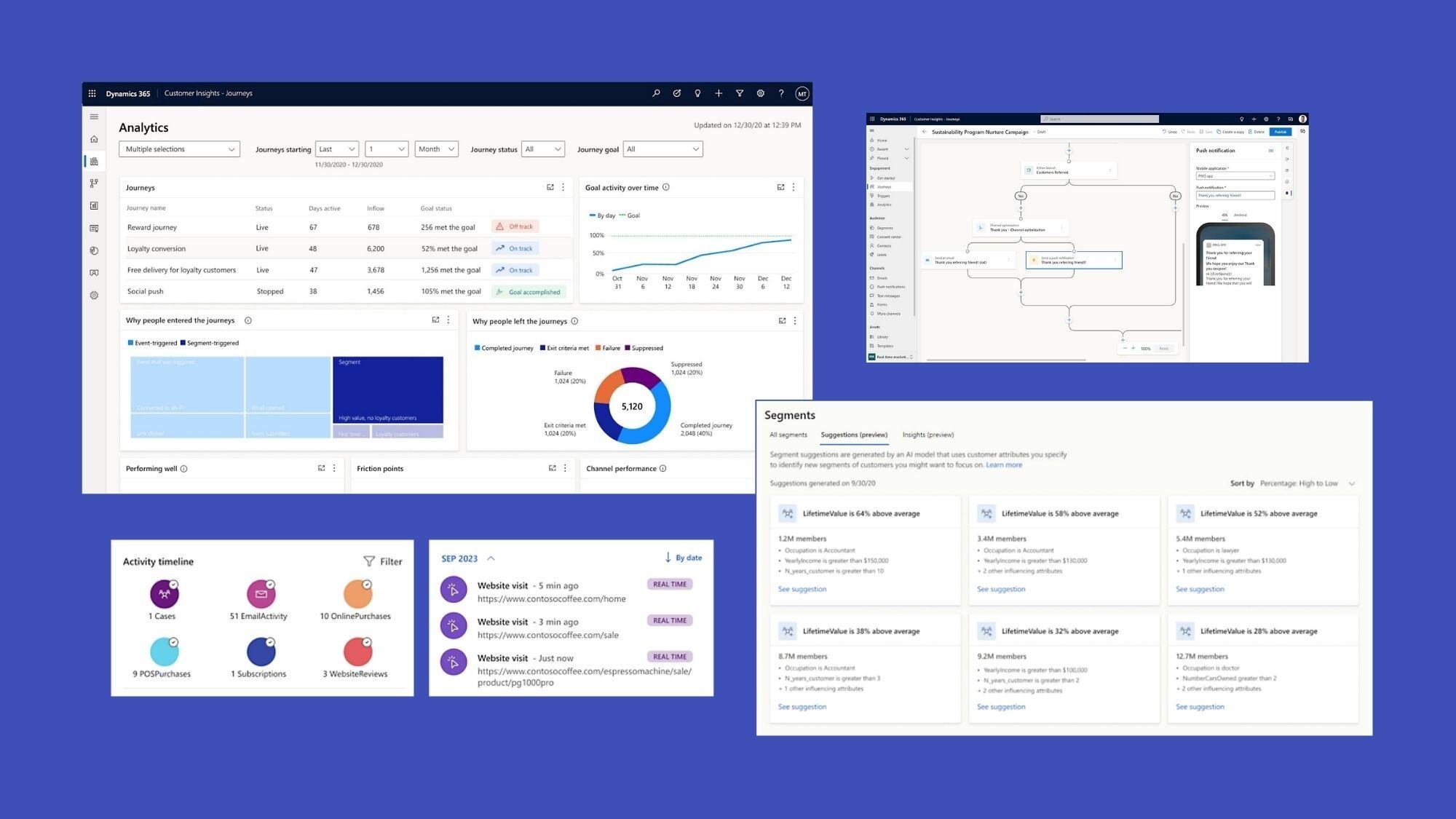Toggle the hamburger menu in Analytics sidebar
This screenshot has width=1456, height=819.
pyautogui.click(x=94, y=116)
